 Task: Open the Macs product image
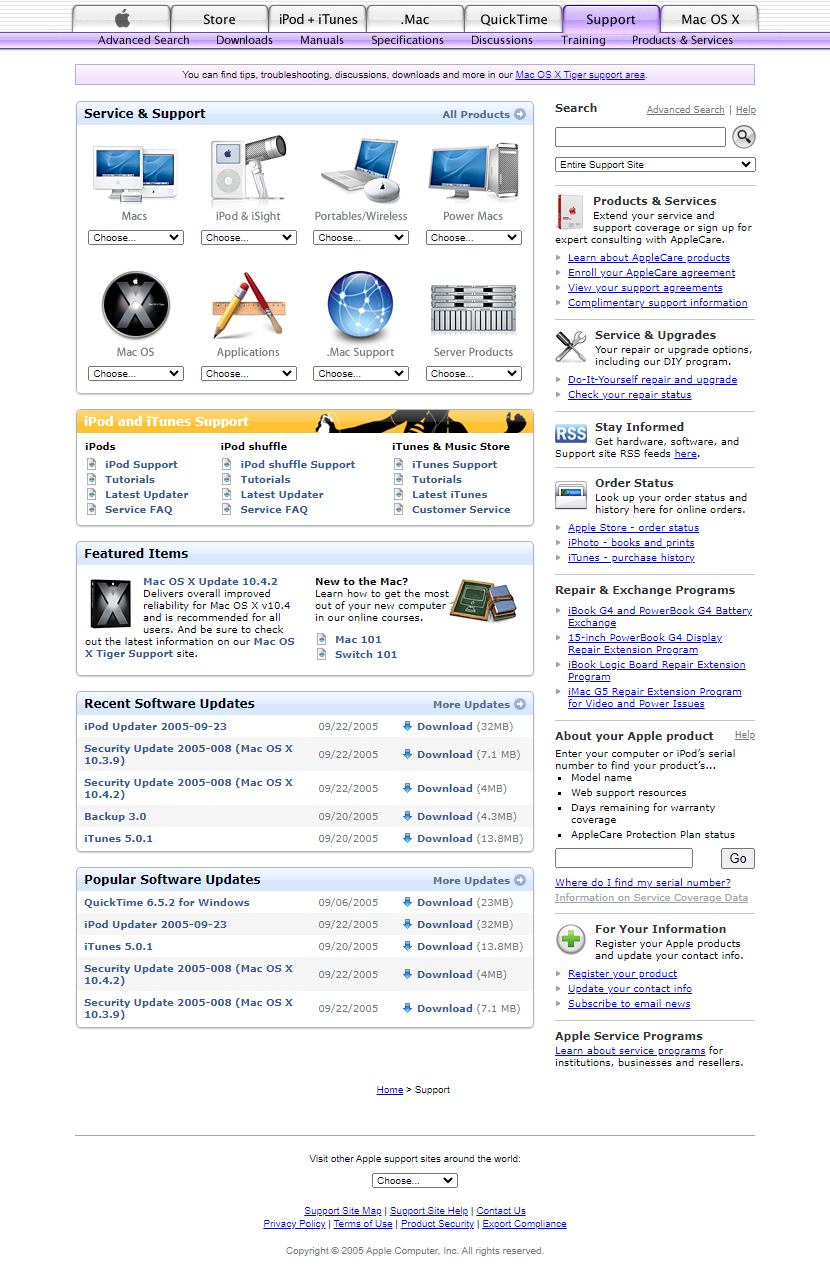135,172
